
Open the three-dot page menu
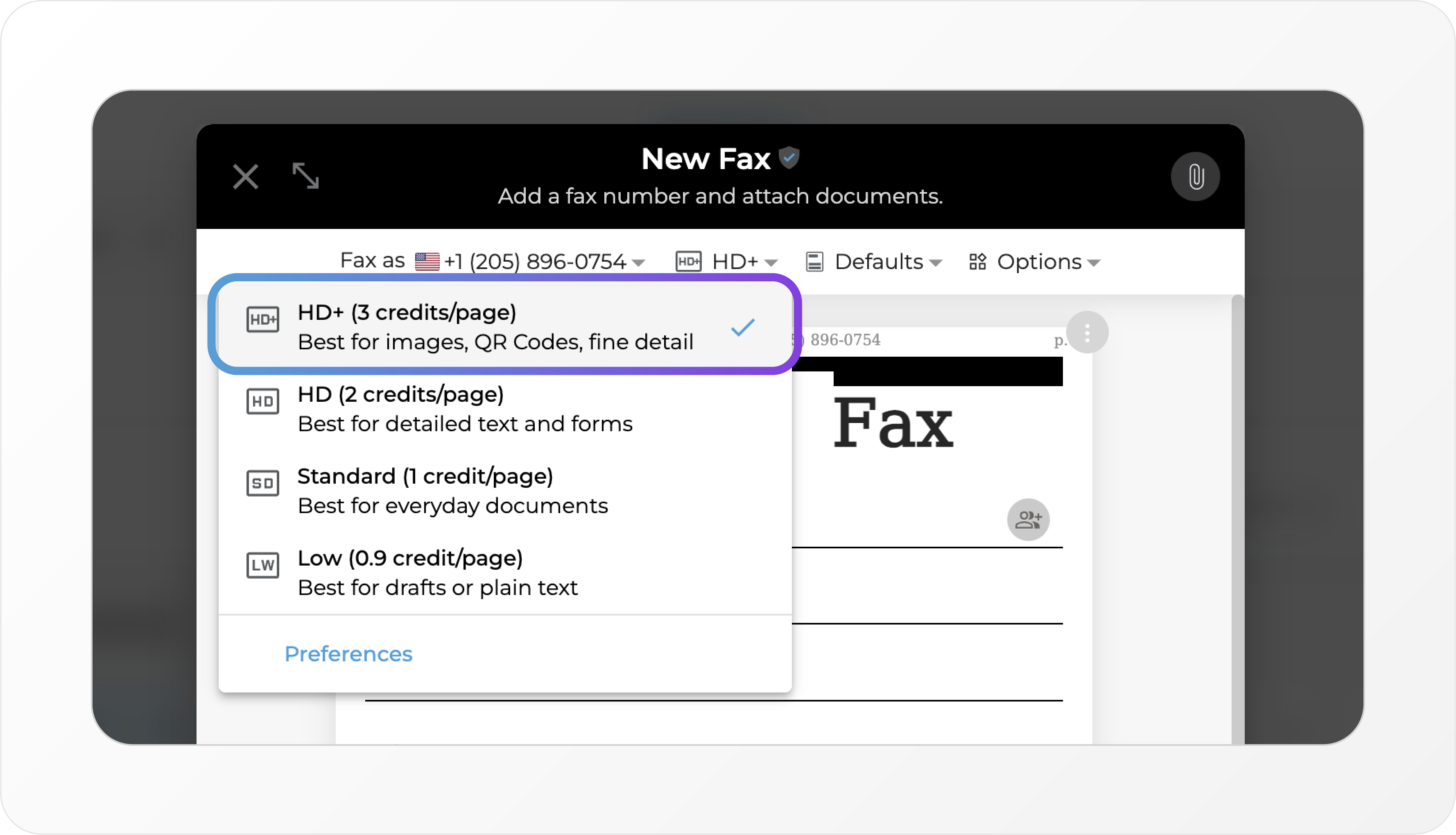click(1087, 333)
